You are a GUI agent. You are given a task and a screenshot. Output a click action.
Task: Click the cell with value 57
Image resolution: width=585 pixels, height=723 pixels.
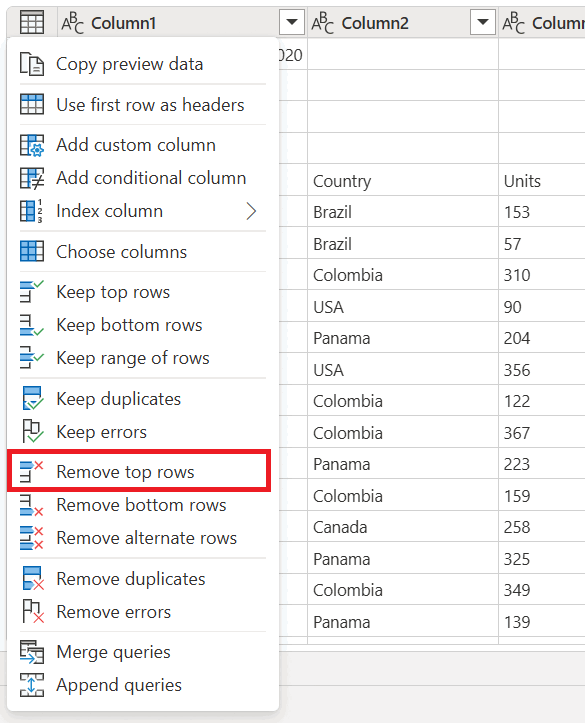click(542, 243)
